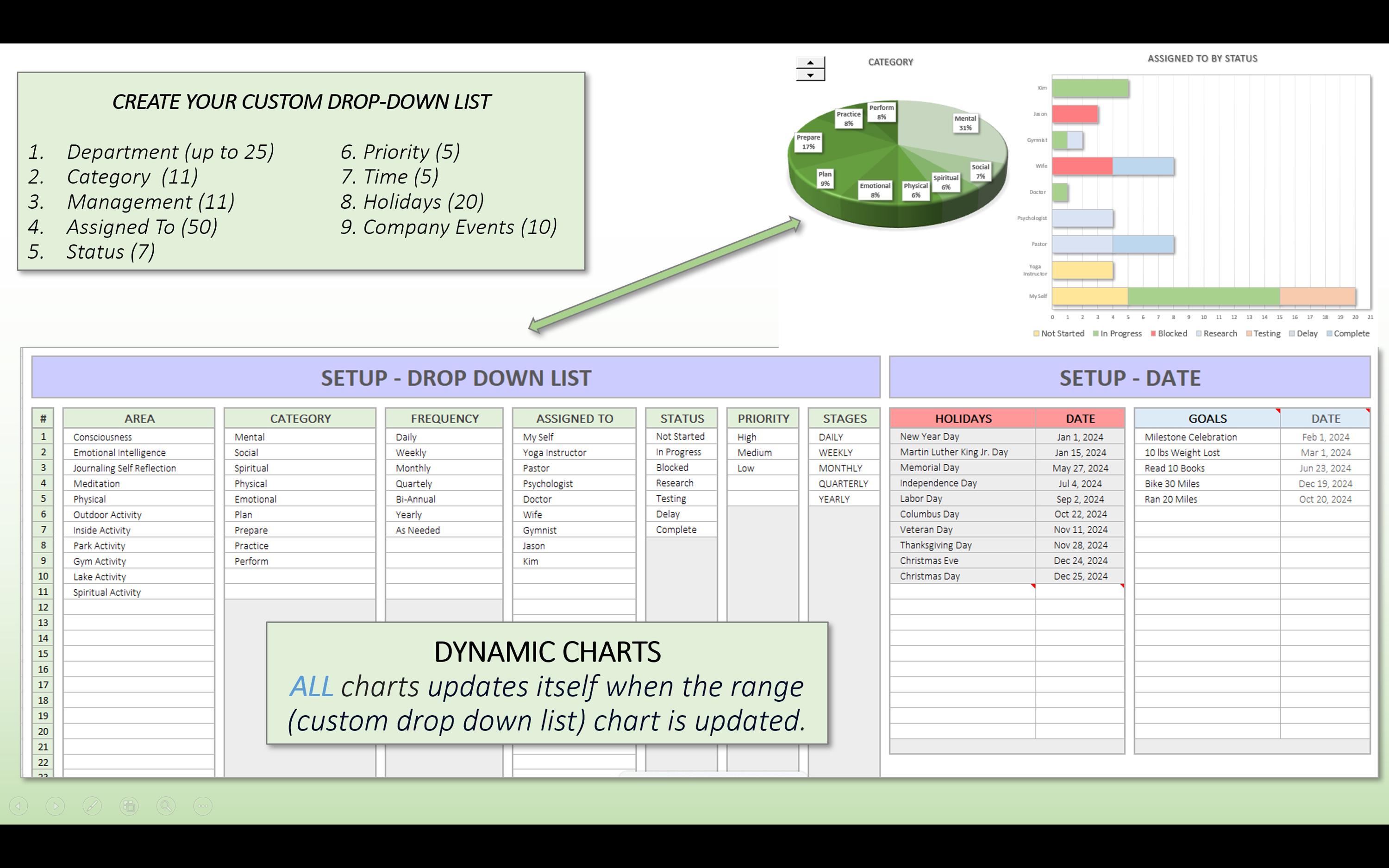Select the Thanksgiving Day holiday cell

(963, 545)
